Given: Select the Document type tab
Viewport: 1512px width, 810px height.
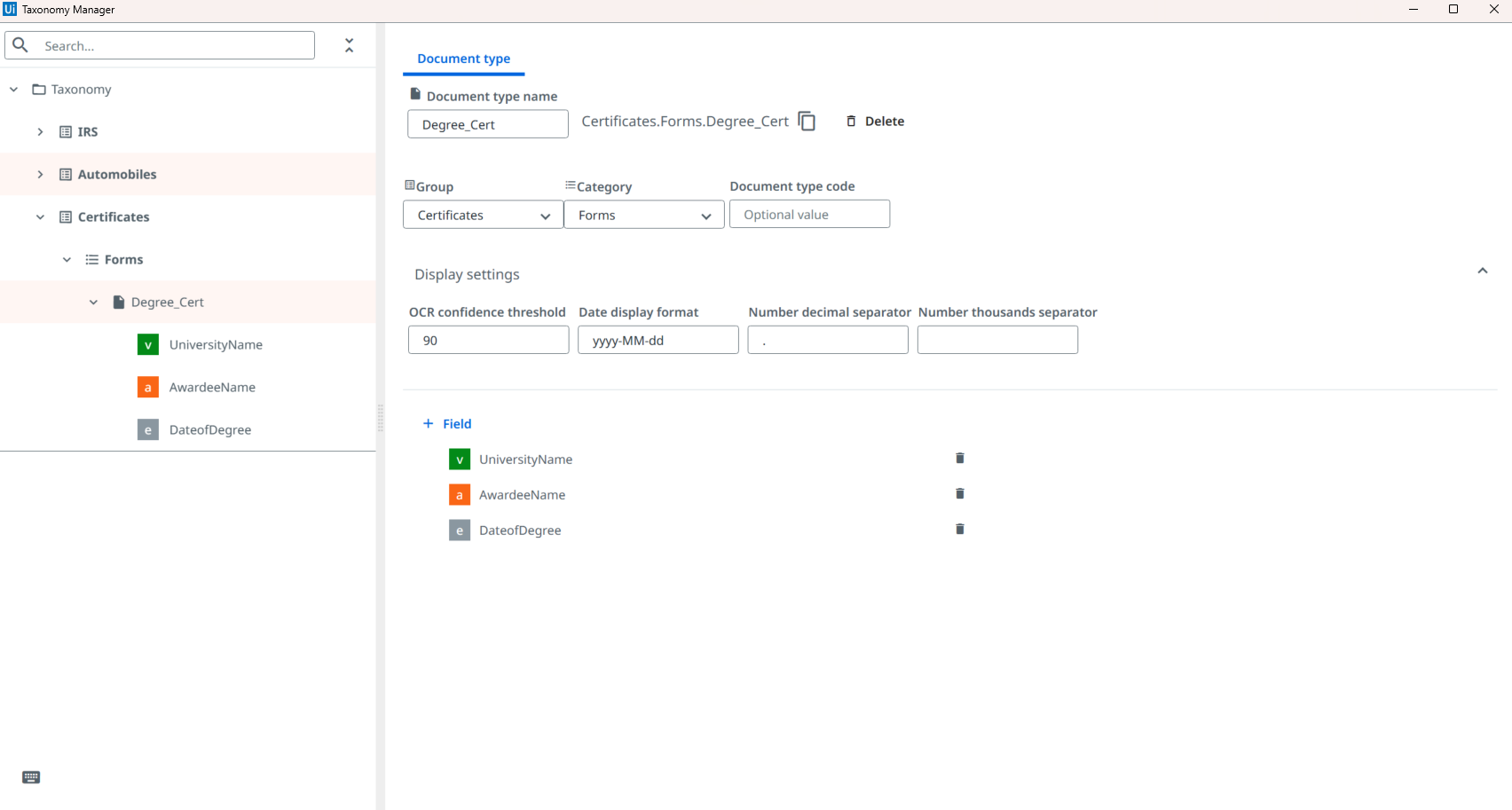Looking at the screenshot, I should [x=464, y=59].
